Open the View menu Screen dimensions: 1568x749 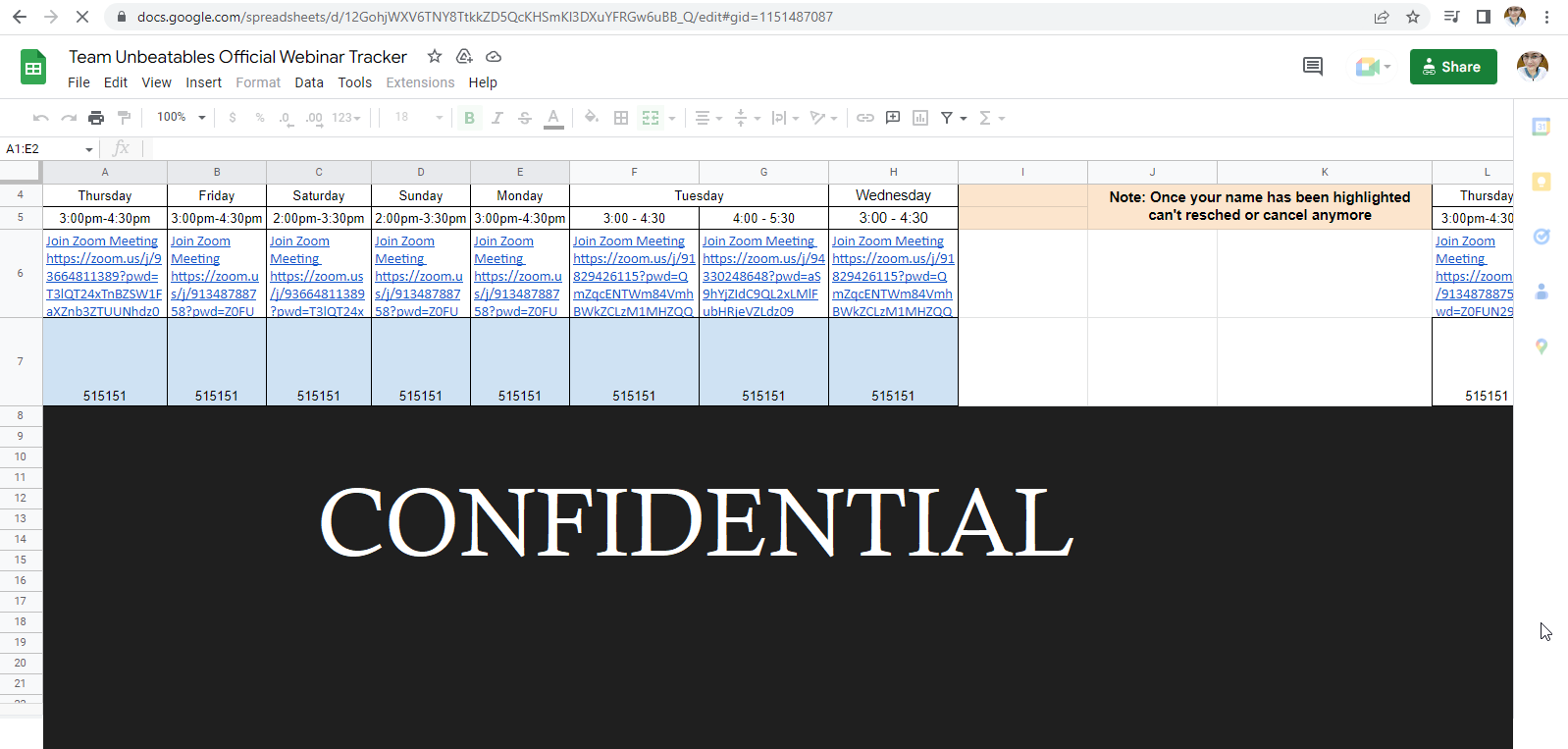[156, 82]
